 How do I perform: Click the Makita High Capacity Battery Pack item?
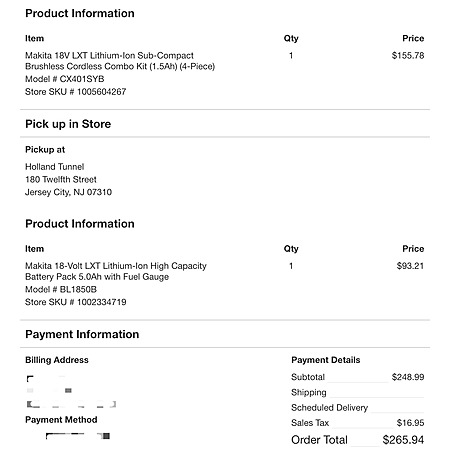pos(116,271)
